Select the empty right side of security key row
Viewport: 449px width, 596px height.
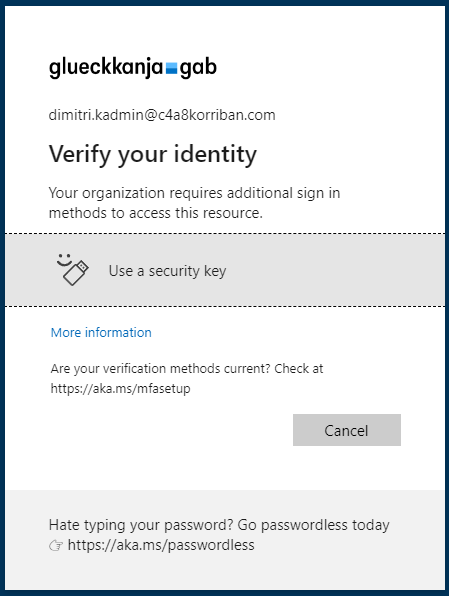point(335,270)
